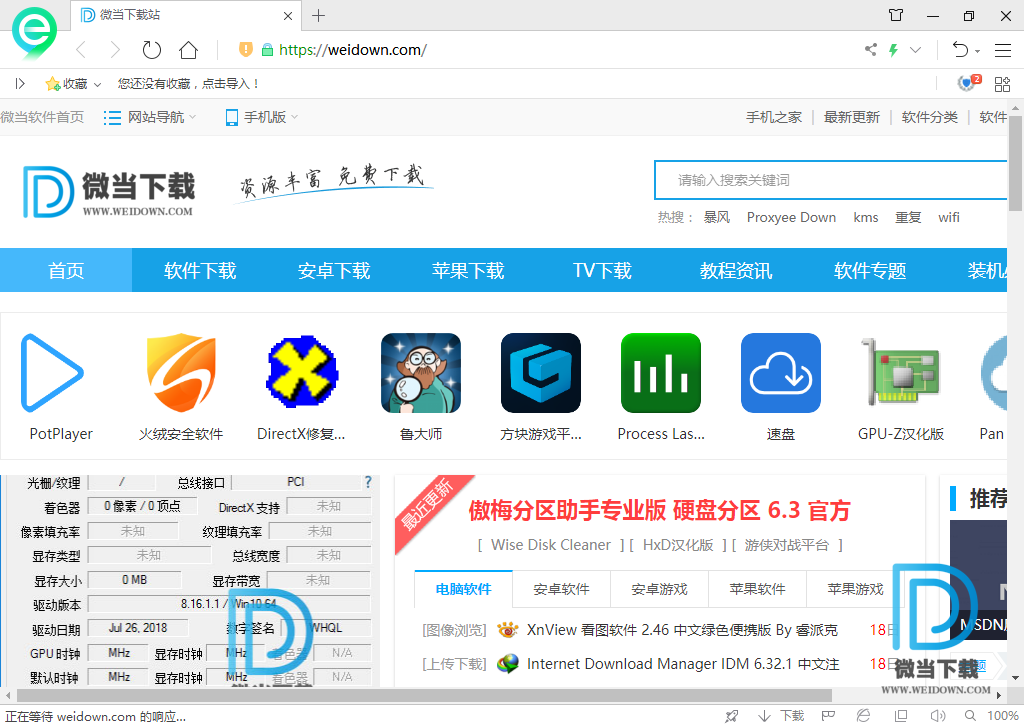Viewport: 1024px width, 728px height.
Task: Click hot search term kms
Action: click(x=865, y=217)
